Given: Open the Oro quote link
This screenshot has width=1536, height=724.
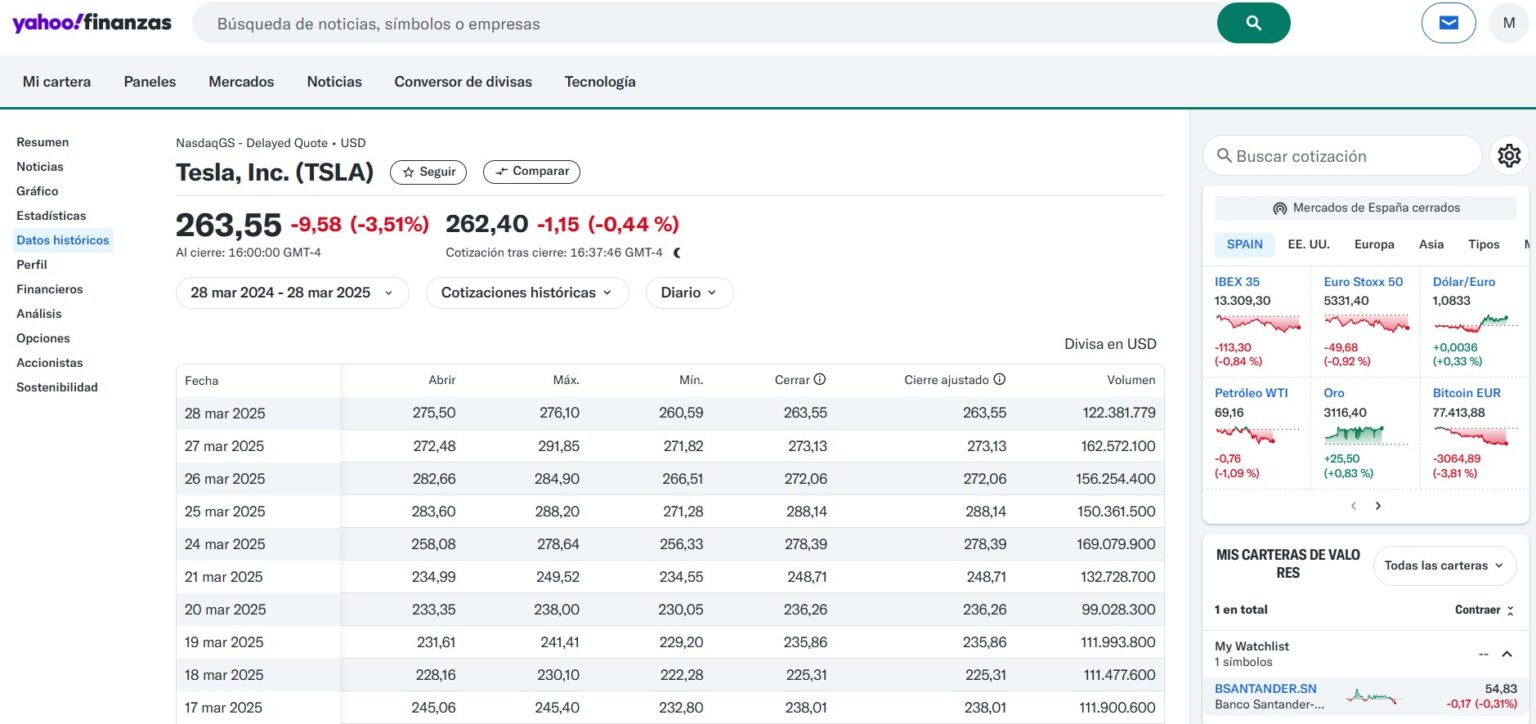Looking at the screenshot, I should [x=1334, y=393].
